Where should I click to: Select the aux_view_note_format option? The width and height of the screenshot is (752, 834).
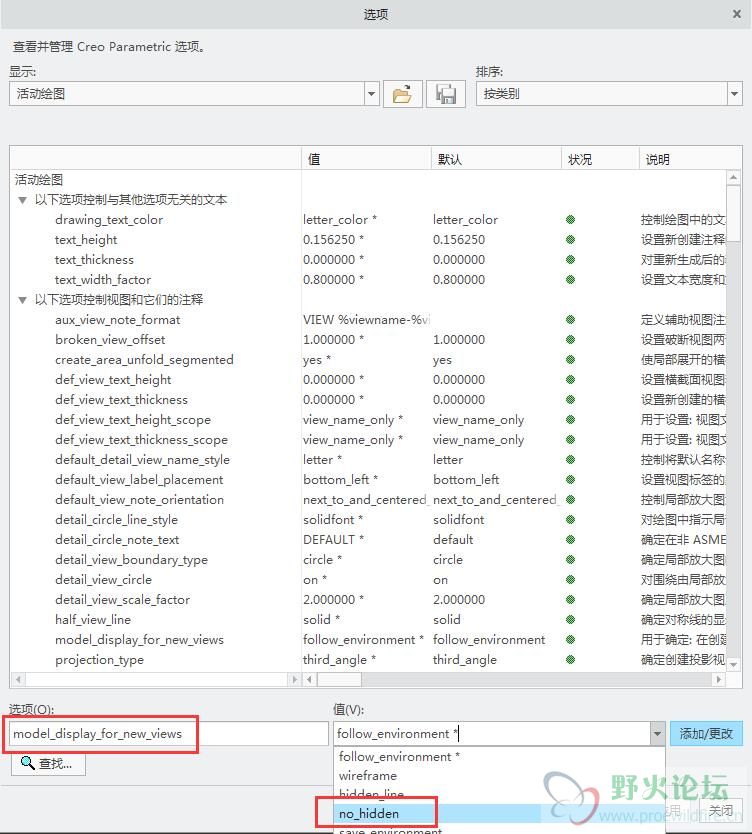[x=117, y=320]
